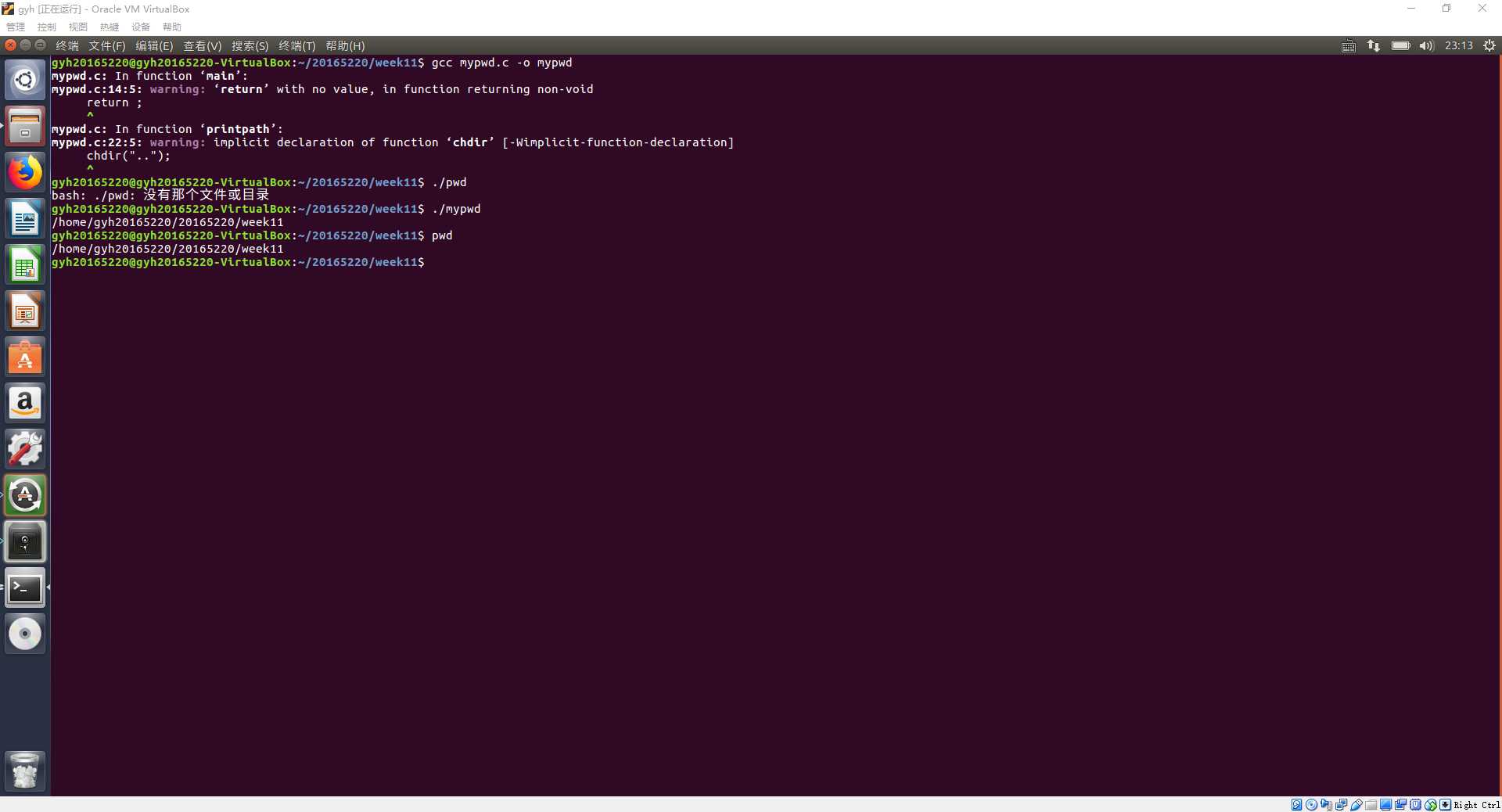
Task: Open LibreOffice Calc spreadsheet icon
Action: click(x=25, y=264)
